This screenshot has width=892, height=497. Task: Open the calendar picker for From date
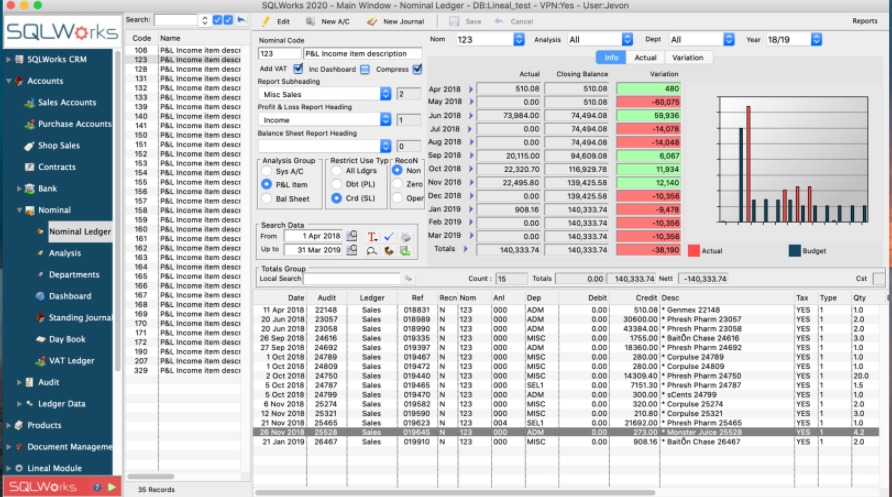(352, 236)
